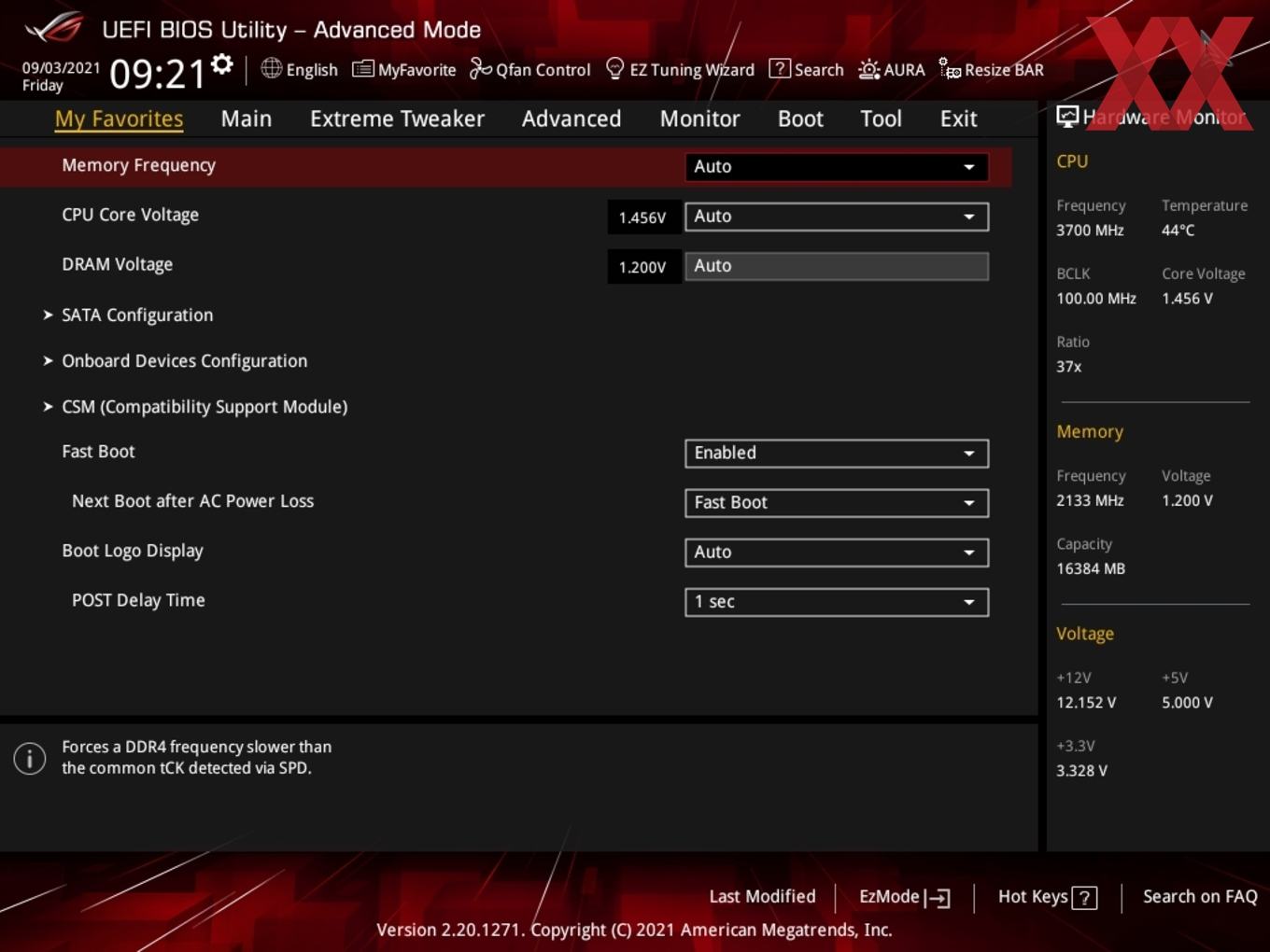Click +3.3V reading 3.328 V
This screenshot has width=1270, height=952.
(1081, 771)
